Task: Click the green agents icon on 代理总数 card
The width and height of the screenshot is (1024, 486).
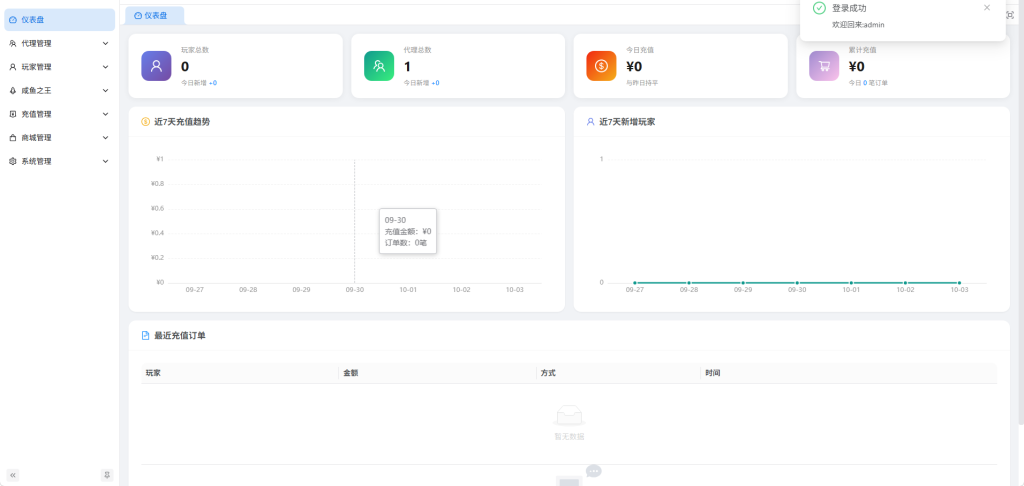Action: tap(379, 66)
